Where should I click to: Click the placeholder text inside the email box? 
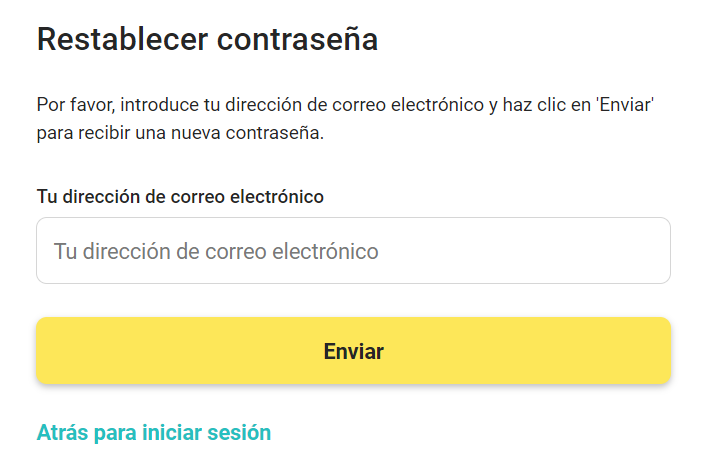pyautogui.click(x=216, y=251)
